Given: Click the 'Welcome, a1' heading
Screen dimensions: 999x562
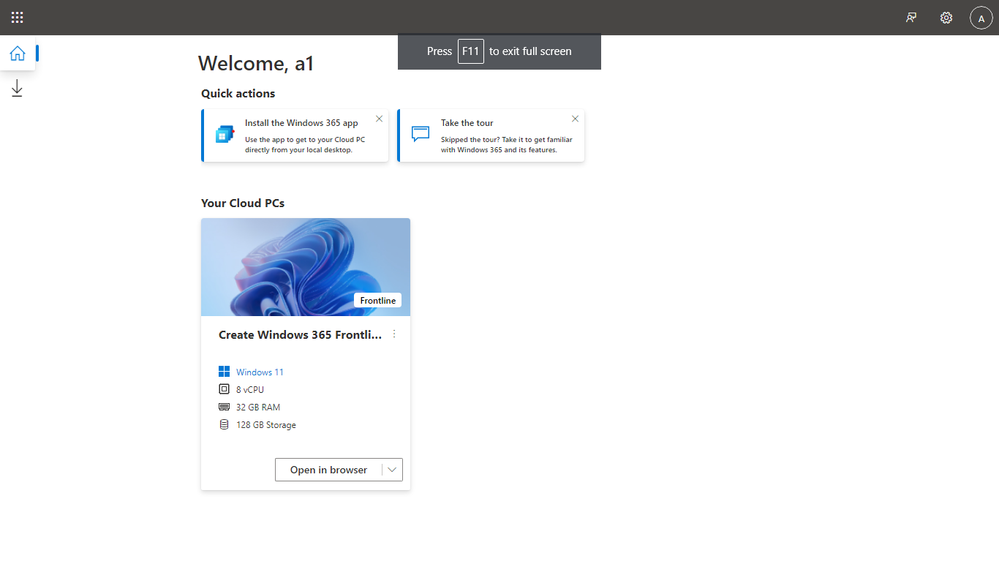Looking at the screenshot, I should [255, 63].
